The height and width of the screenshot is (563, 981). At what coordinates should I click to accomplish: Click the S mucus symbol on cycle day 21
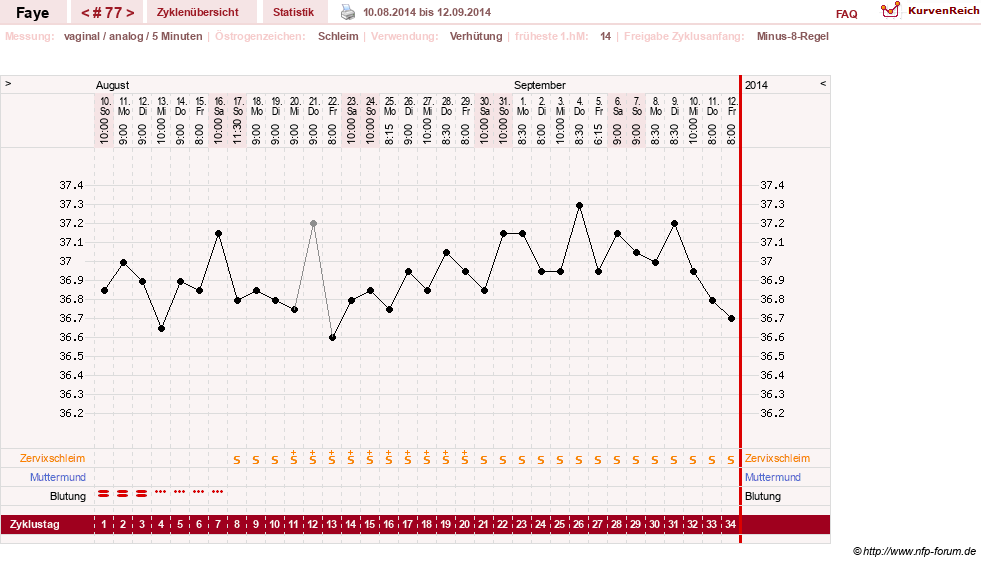tap(484, 460)
